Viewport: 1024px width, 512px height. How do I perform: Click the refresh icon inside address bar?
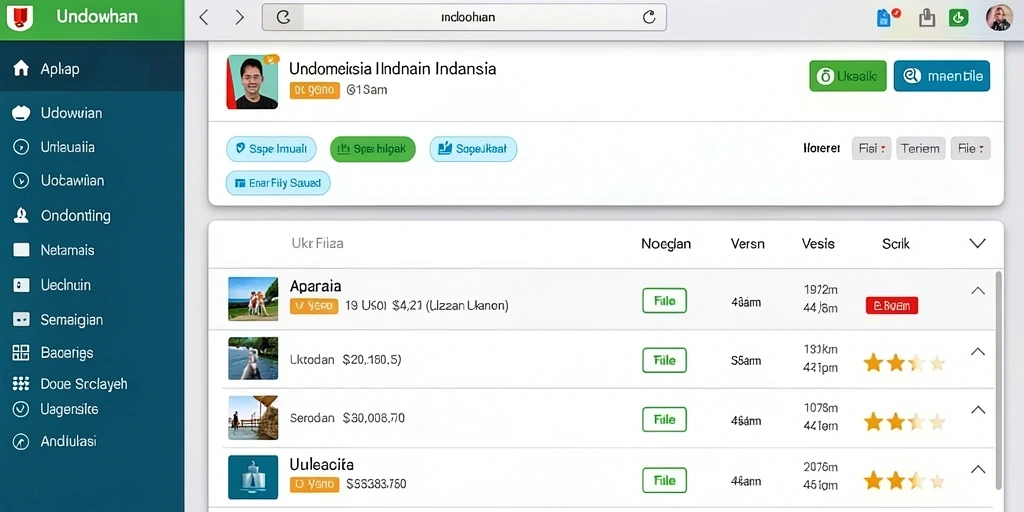[x=648, y=18]
